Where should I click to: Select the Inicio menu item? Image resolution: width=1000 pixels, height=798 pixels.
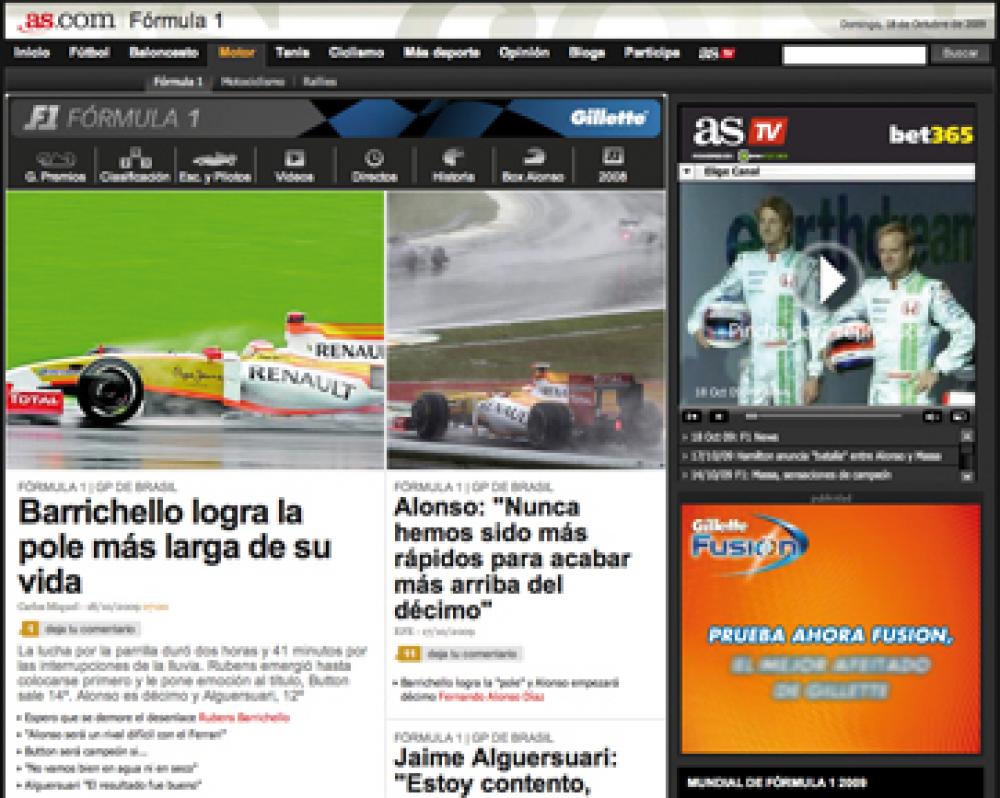coord(32,53)
